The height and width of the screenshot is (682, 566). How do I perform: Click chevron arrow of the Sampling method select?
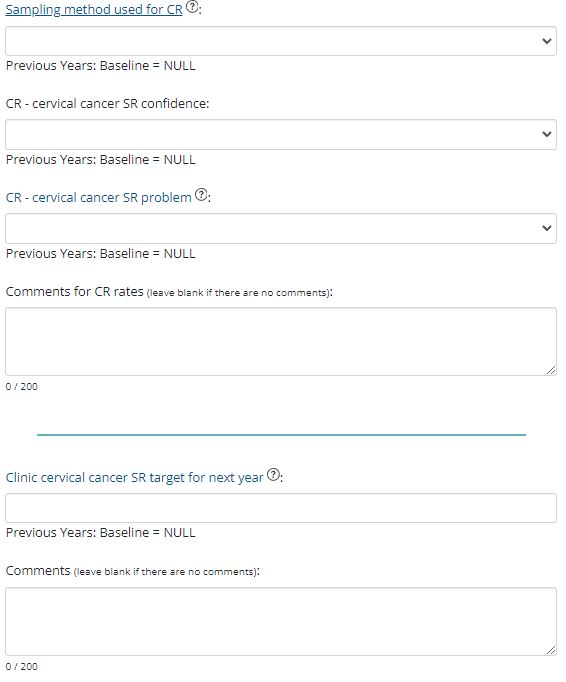click(547, 41)
